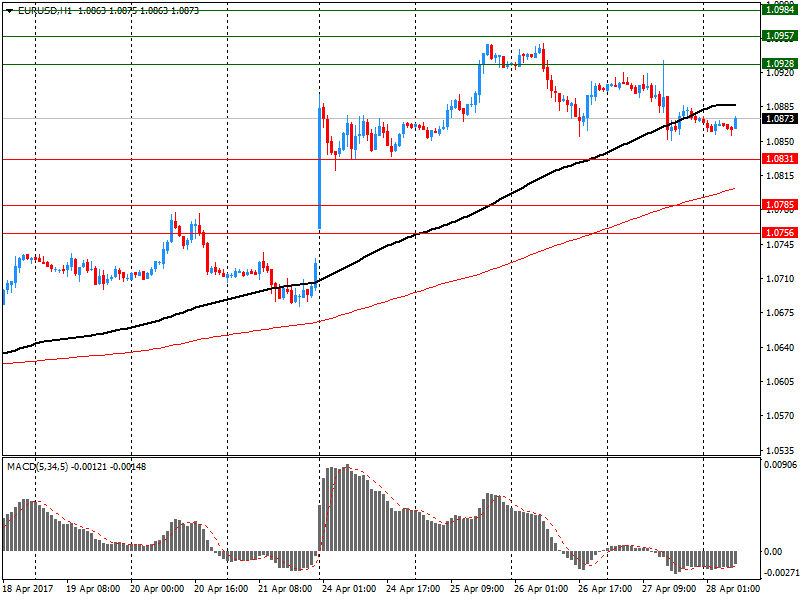Click the EURUSD,H1 chart title text
Image resolution: width=800 pixels, height=600 pixels.
[x=45, y=11]
